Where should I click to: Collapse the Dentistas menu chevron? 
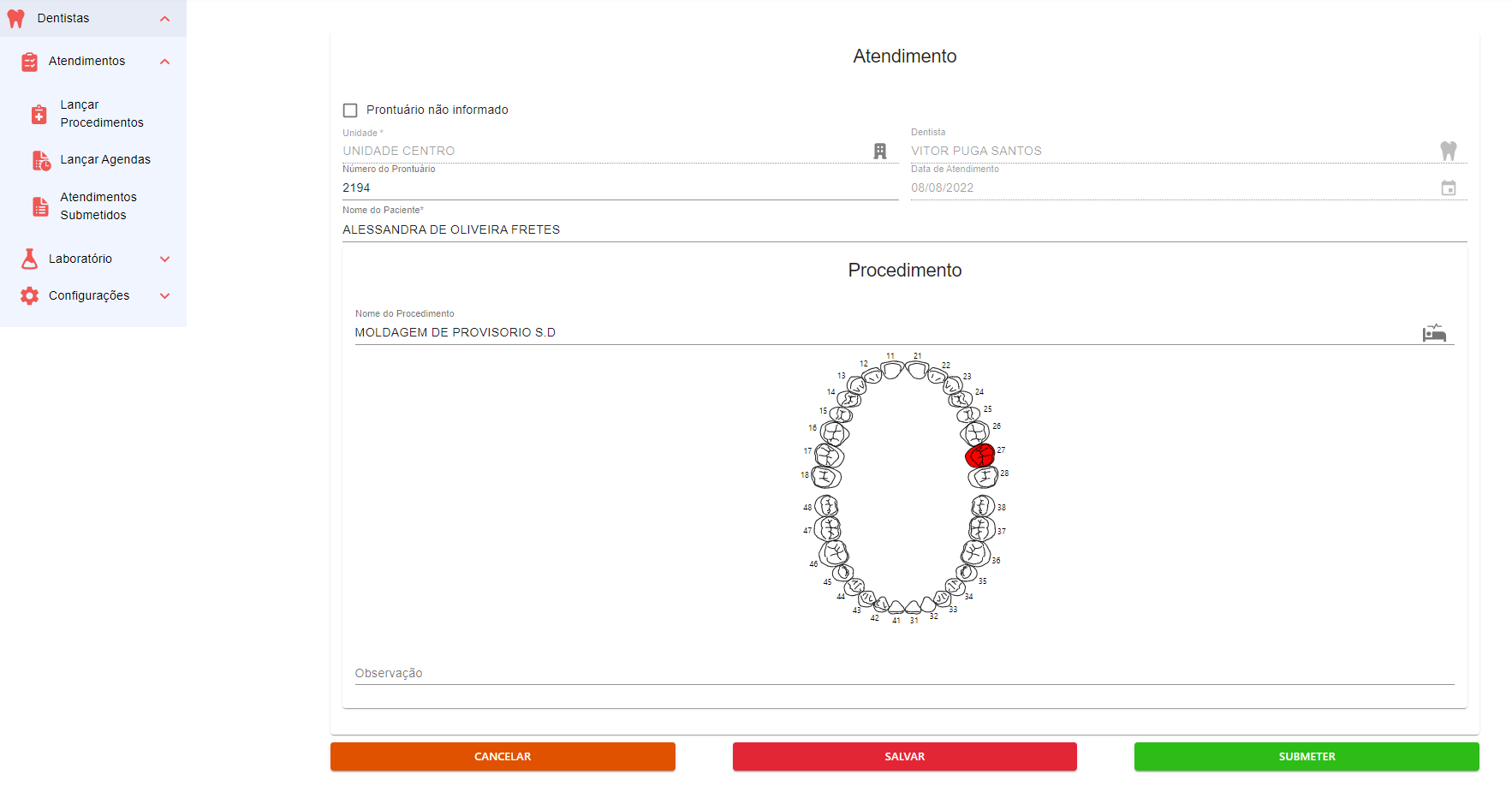(164, 19)
